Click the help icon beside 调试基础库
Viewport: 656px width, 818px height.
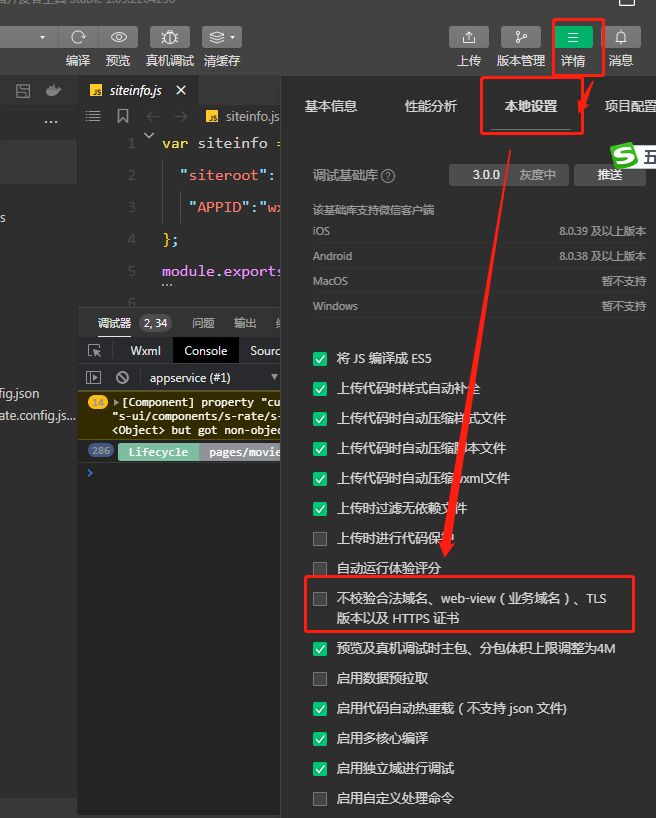point(388,176)
